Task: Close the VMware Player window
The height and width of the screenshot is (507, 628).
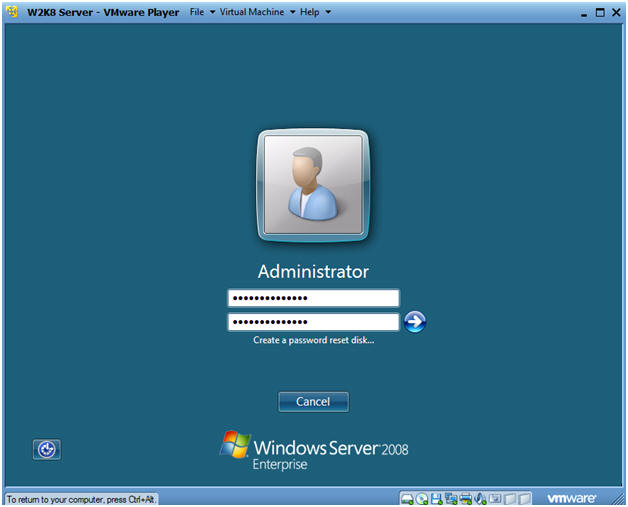Action: click(x=616, y=12)
